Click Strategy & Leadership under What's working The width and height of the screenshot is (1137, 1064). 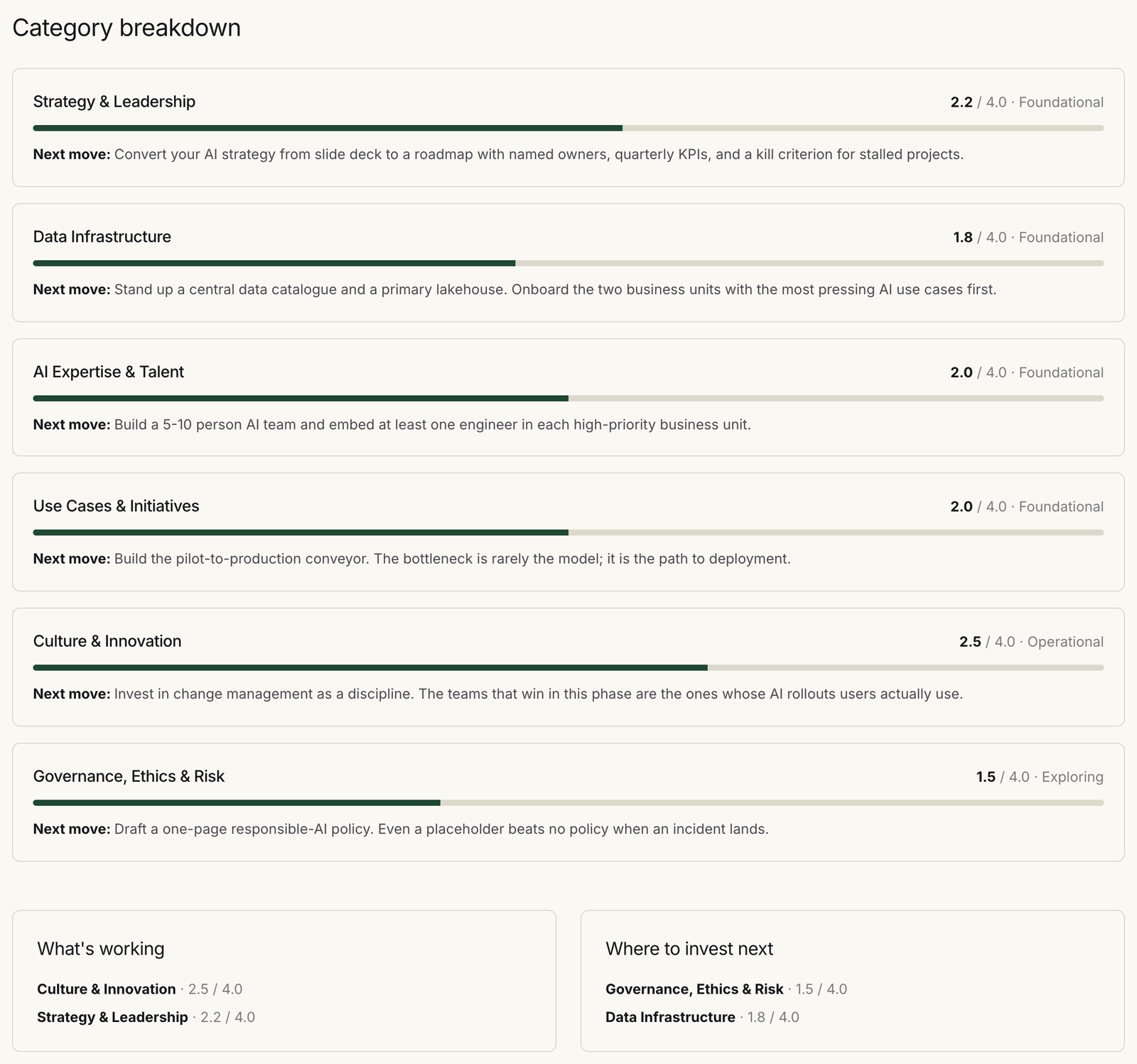coord(146,1017)
